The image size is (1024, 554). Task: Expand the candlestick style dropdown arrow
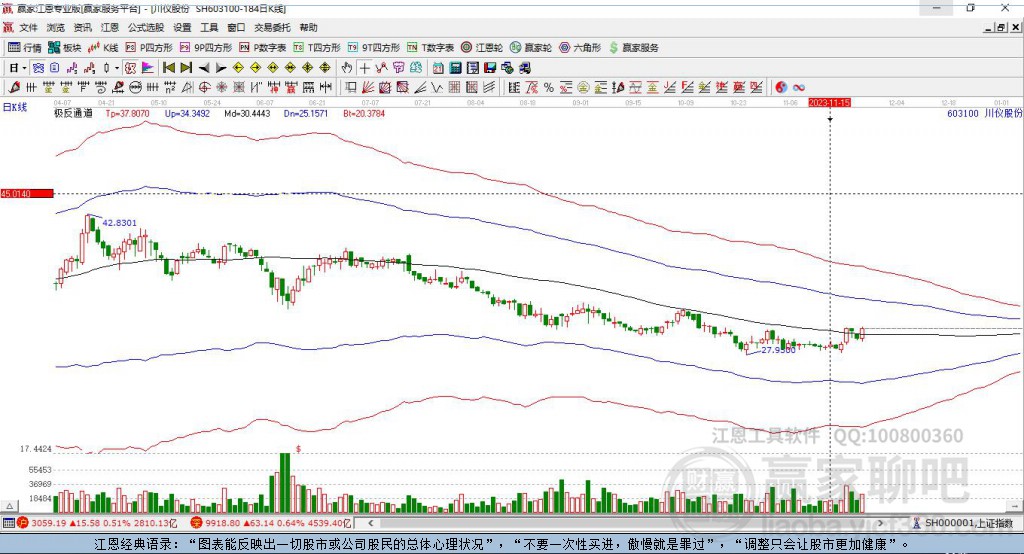pyautogui.click(x=117, y=68)
